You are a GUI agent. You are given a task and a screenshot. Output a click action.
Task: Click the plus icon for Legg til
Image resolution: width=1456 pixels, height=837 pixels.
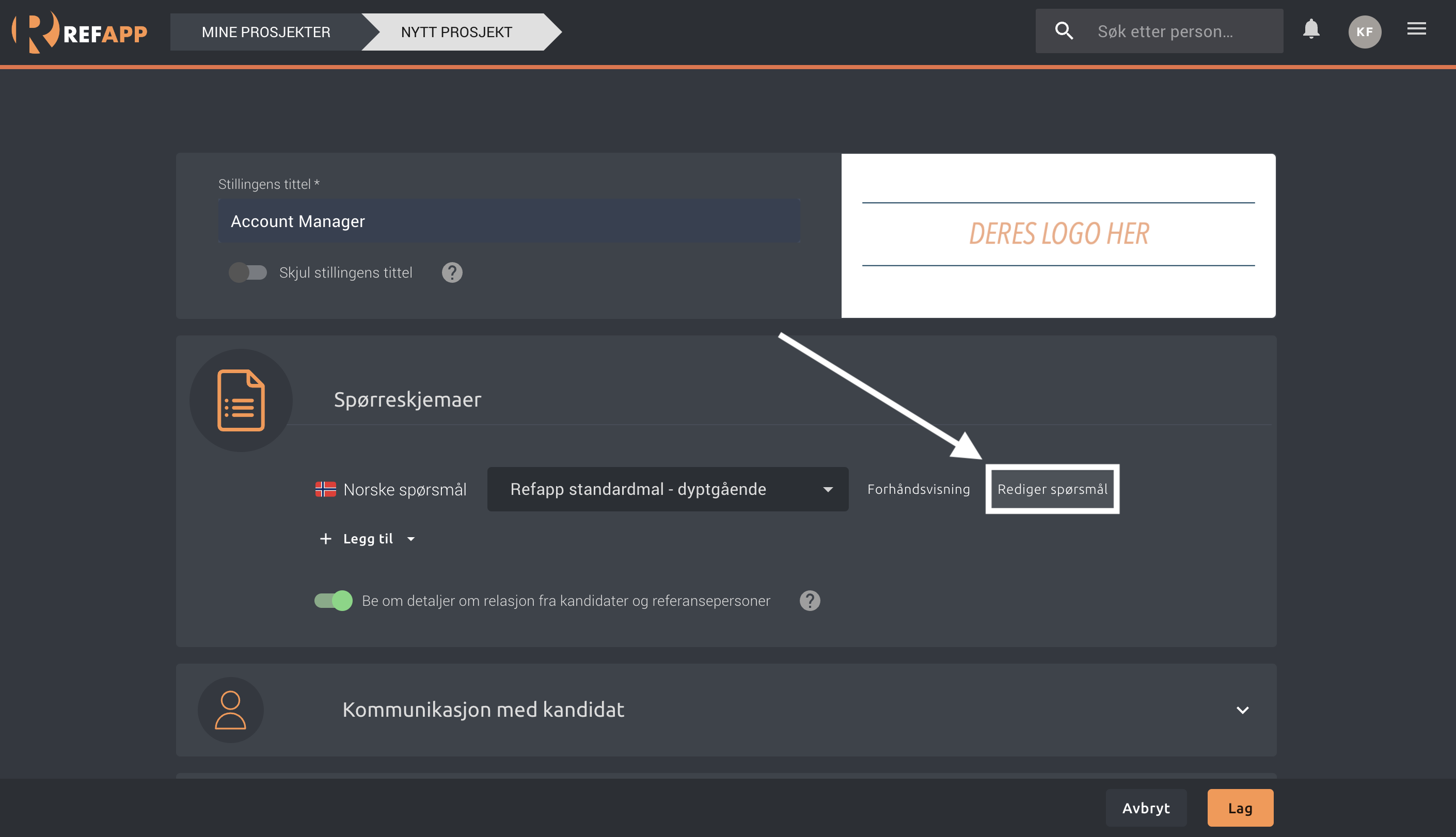325,539
